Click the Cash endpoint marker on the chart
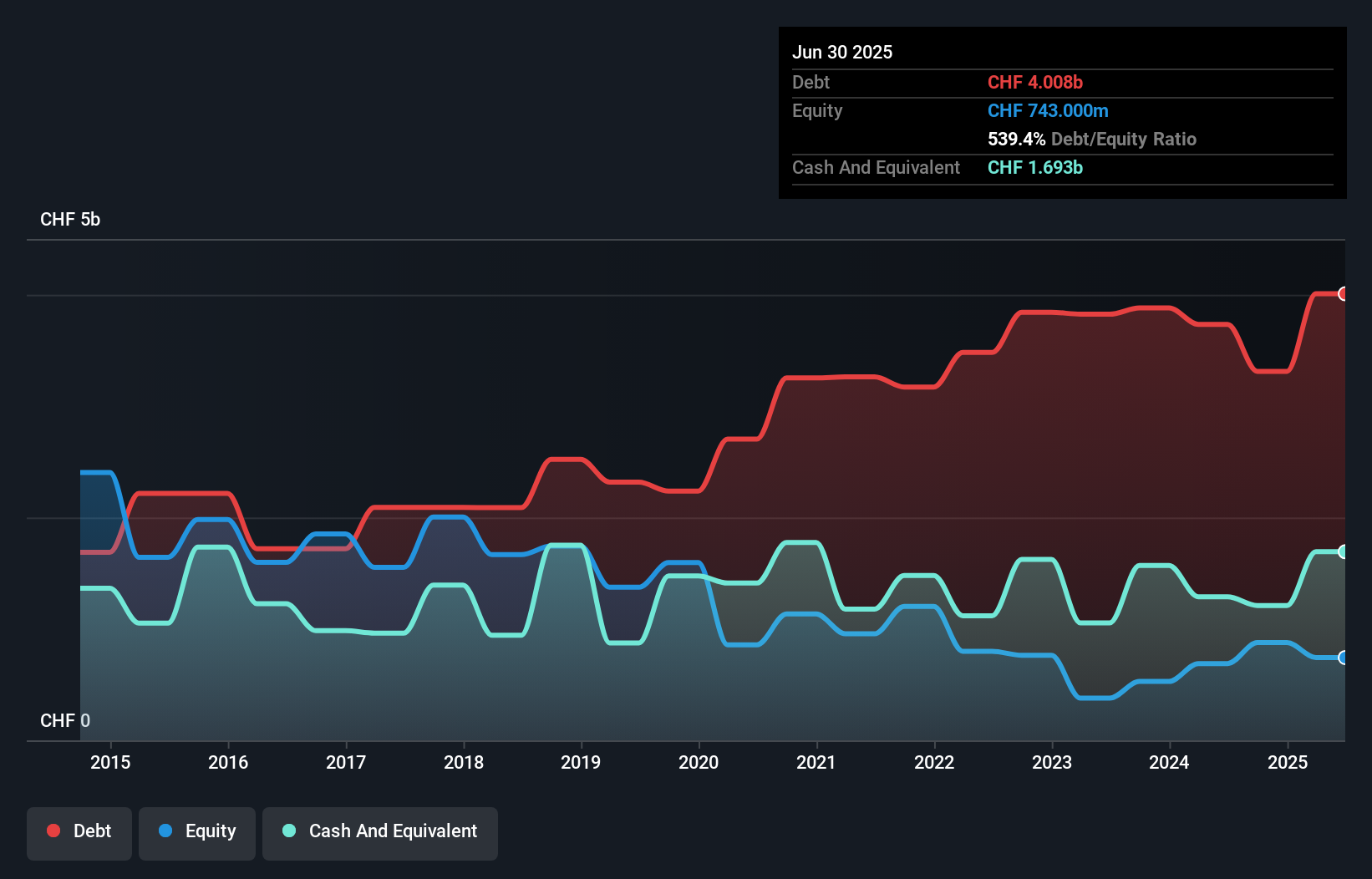Viewport: 1372px width, 879px height. [1343, 551]
